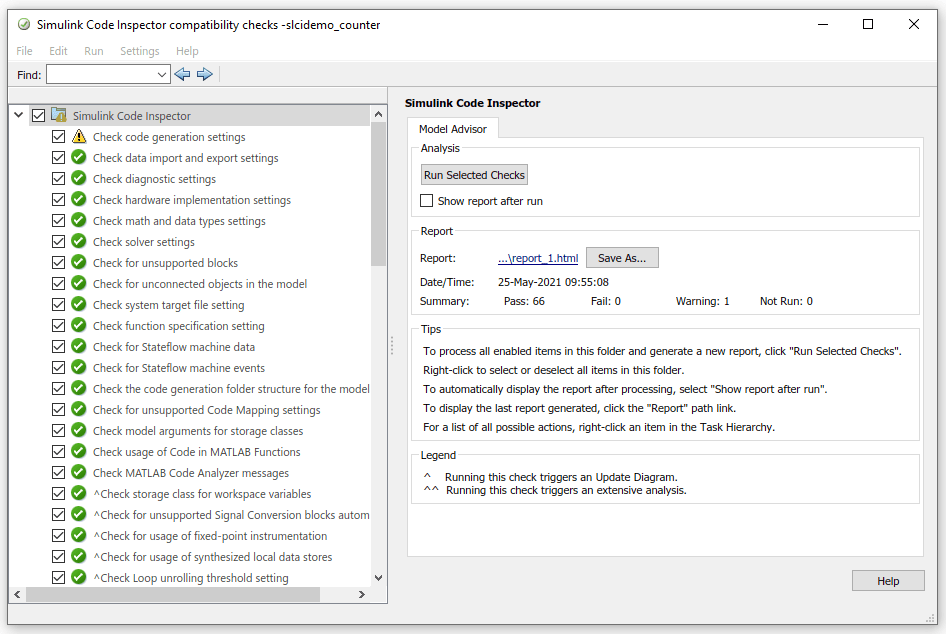Screen dimensions: 946x634
Task: Click the folder icon beside Simulink Code Inspector
Action: pyautogui.click(x=57, y=115)
